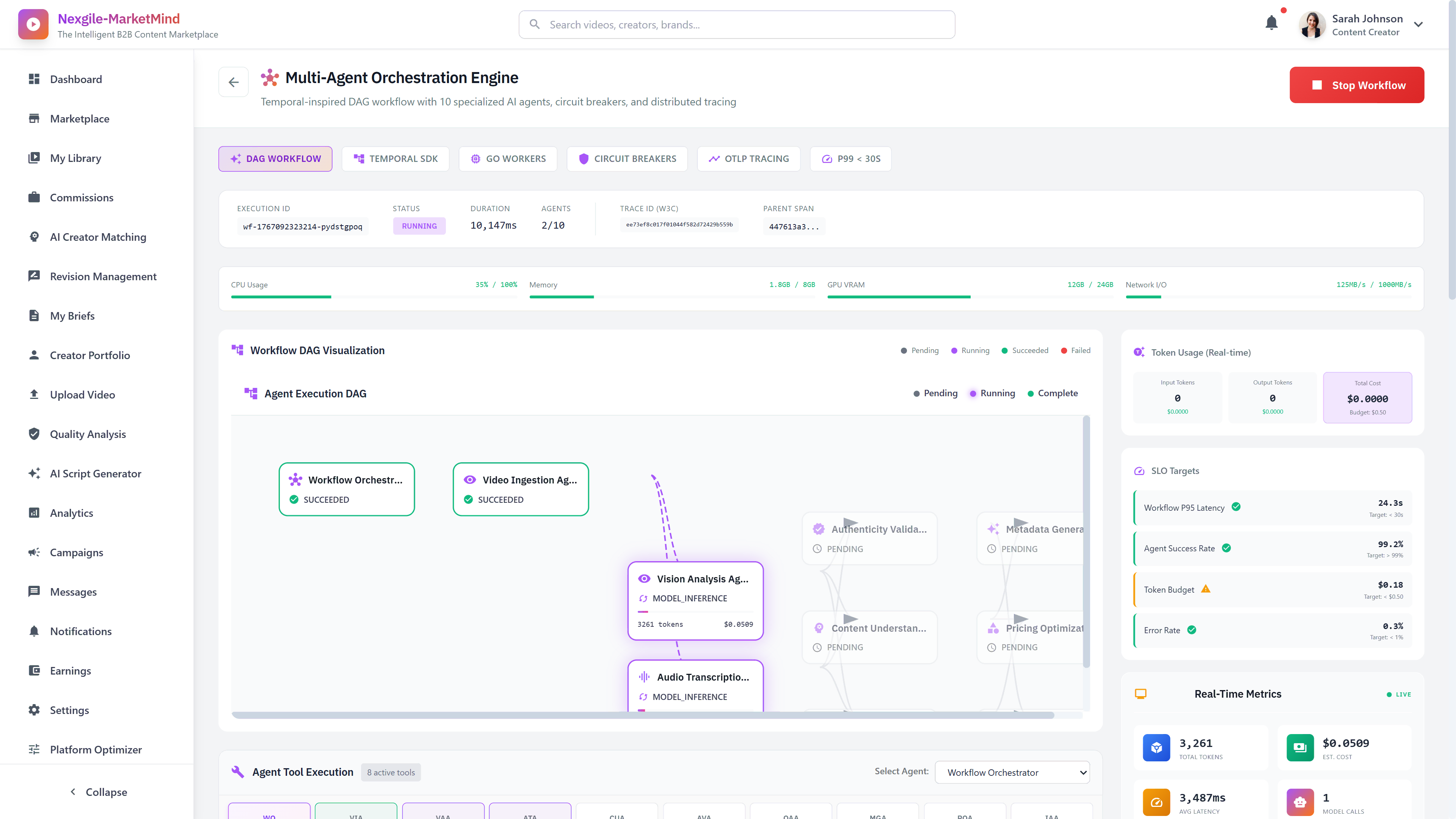Enable the Go Workers badge
This screenshot has height=819, width=1456.
508,159
